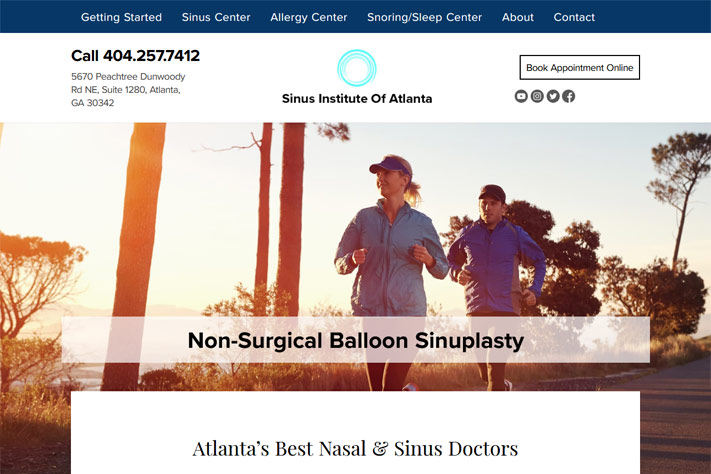Click the Call 404.257.7412 phone number
This screenshot has width=711, height=474.
[x=135, y=56]
